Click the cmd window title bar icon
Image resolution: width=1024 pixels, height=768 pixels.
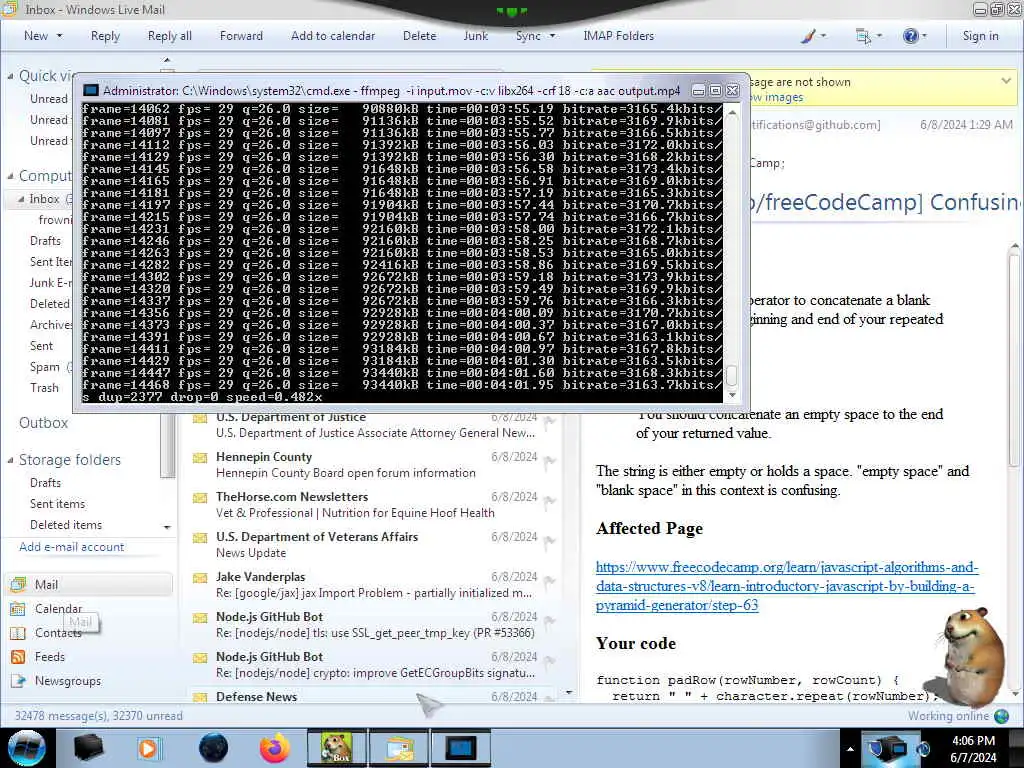[x=91, y=90]
